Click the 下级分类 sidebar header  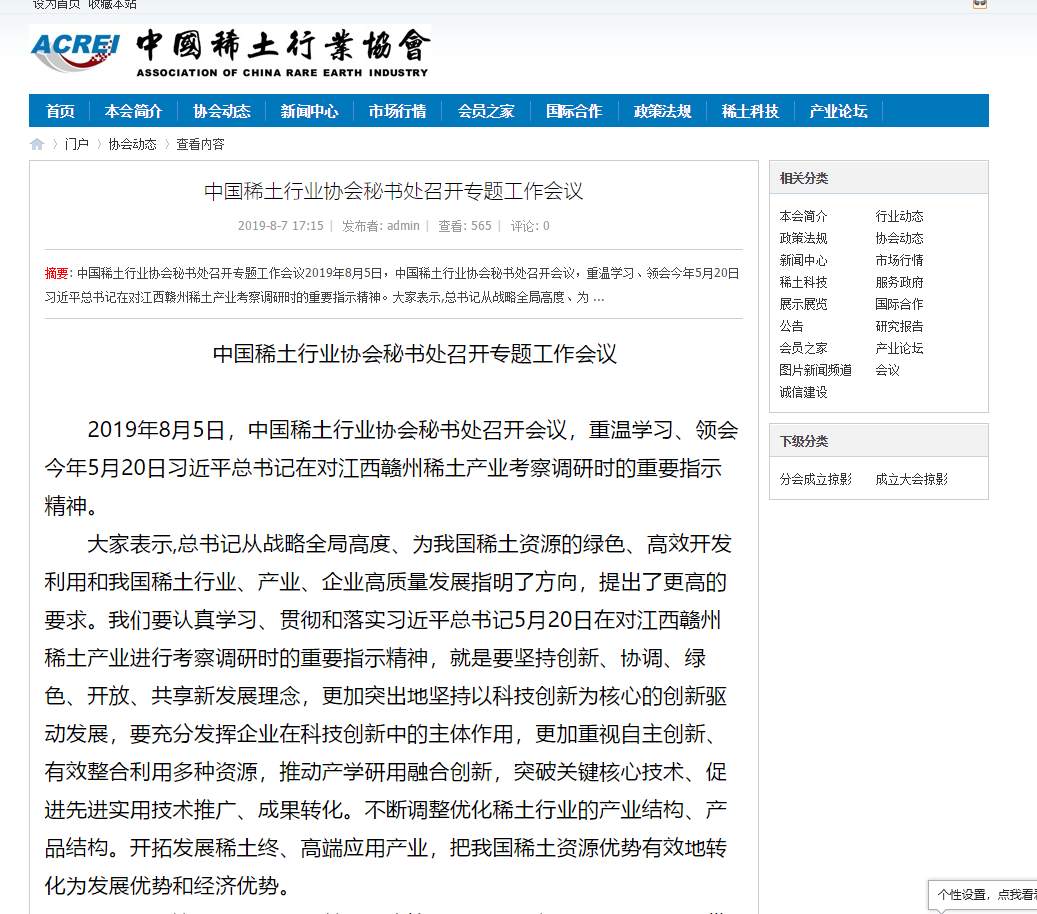[x=879, y=441]
